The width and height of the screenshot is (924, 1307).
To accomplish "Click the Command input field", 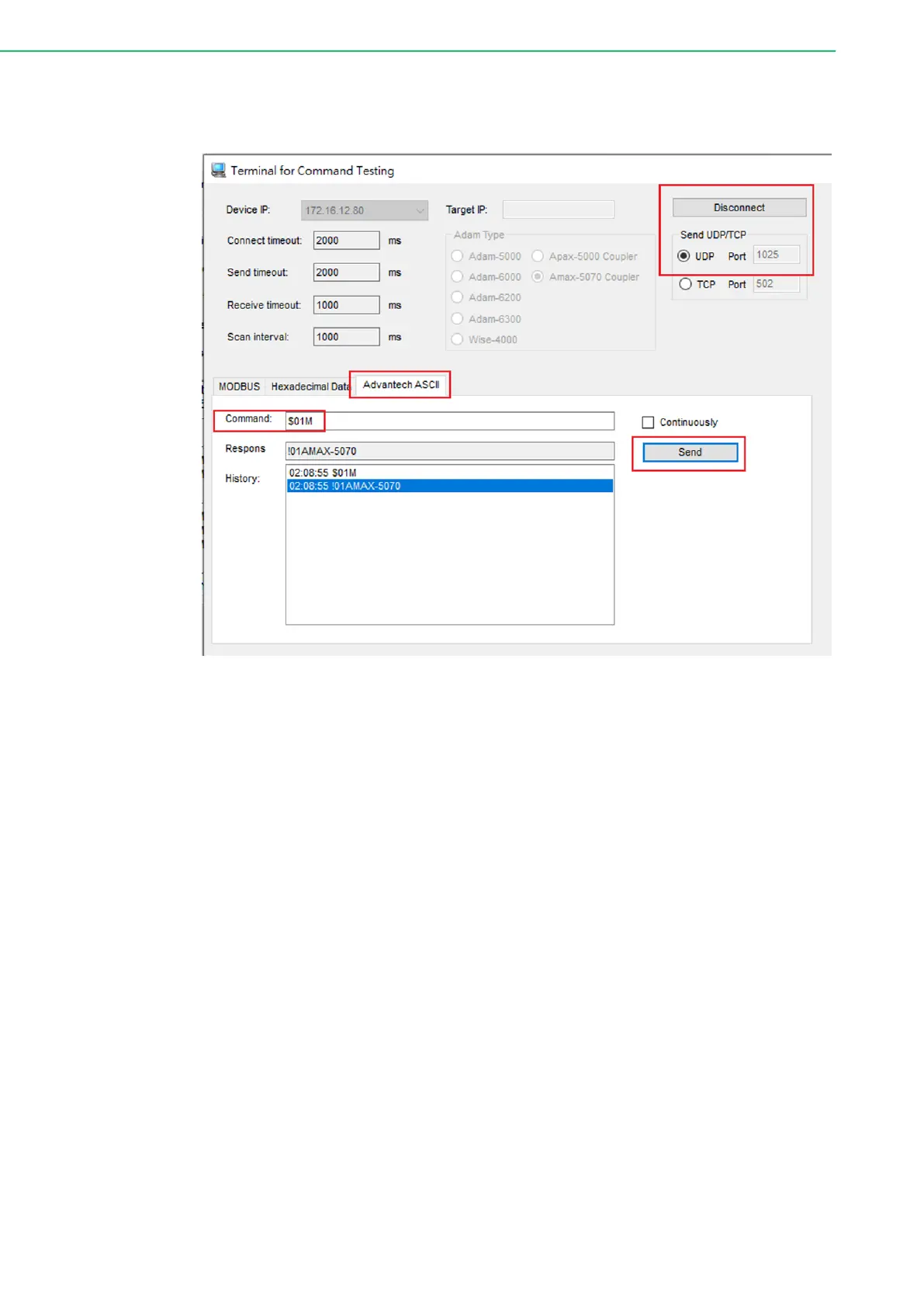I will [449, 421].
